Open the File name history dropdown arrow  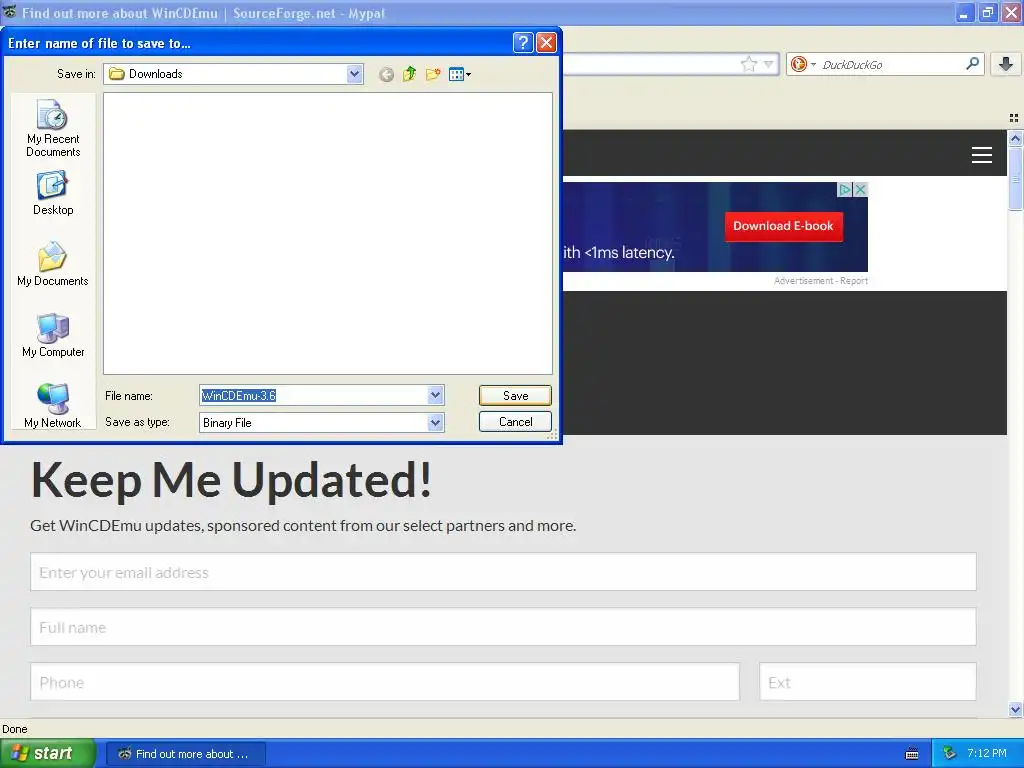tap(436, 395)
